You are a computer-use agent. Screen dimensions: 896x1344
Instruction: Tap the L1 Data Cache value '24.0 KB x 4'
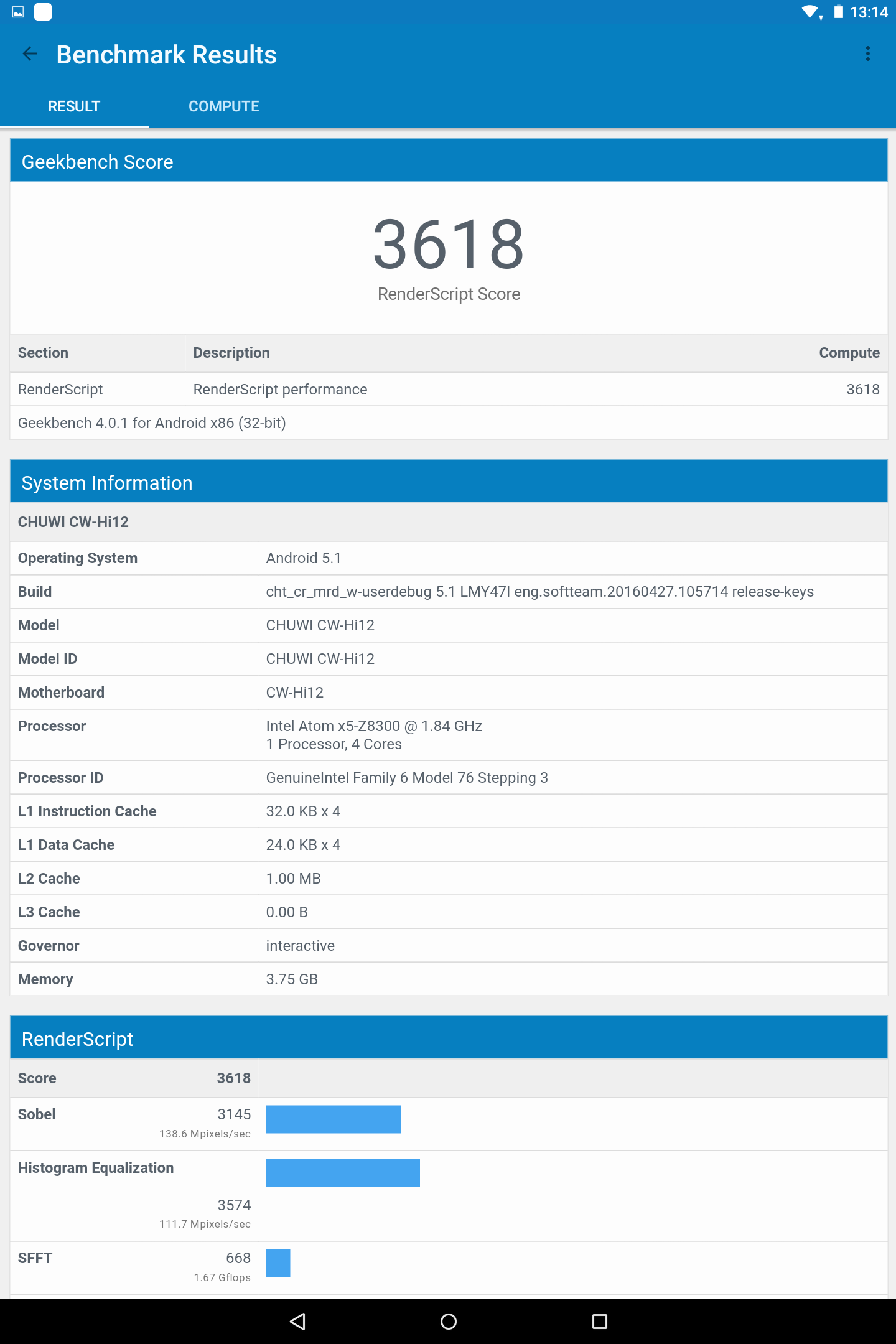click(303, 845)
